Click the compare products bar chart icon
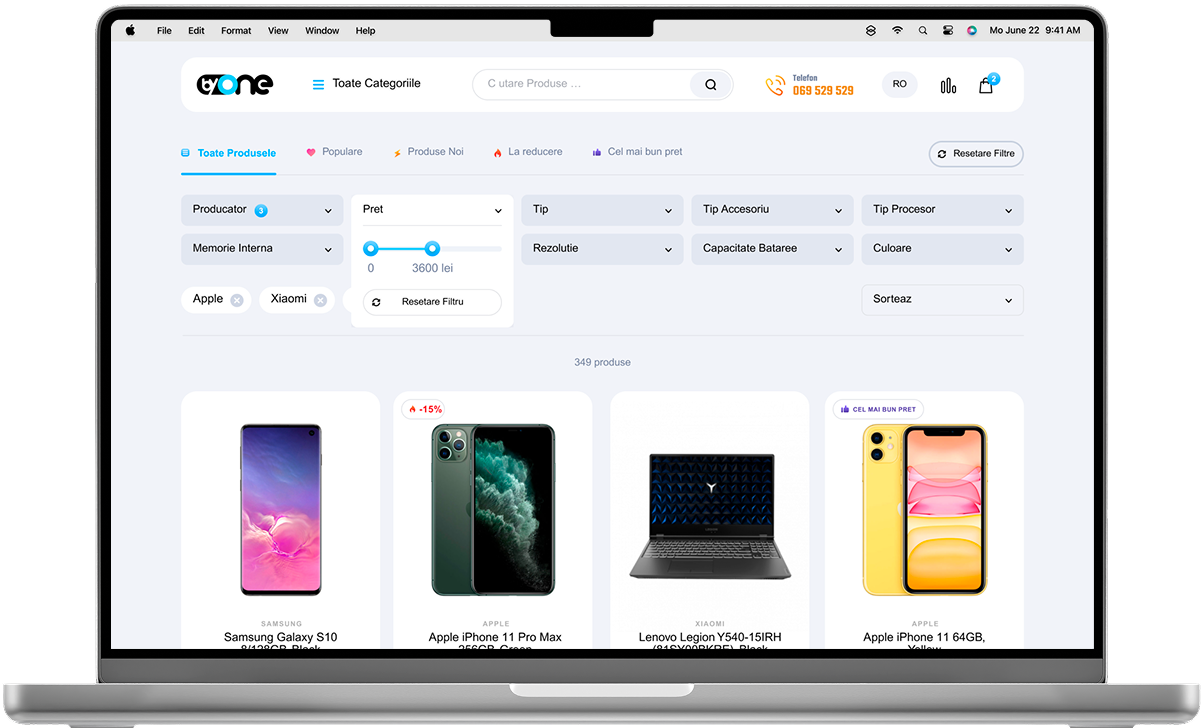The height and width of the screenshot is (728, 1201). pyautogui.click(x=948, y=85)
